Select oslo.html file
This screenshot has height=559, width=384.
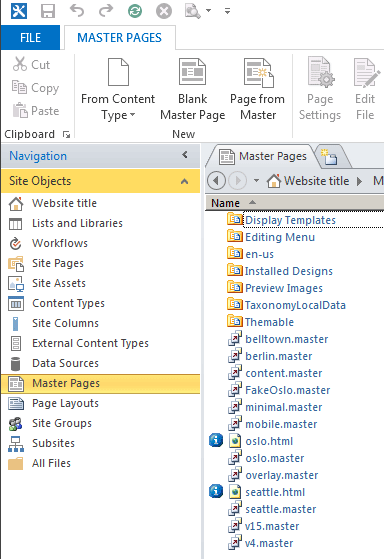(261, 441)
